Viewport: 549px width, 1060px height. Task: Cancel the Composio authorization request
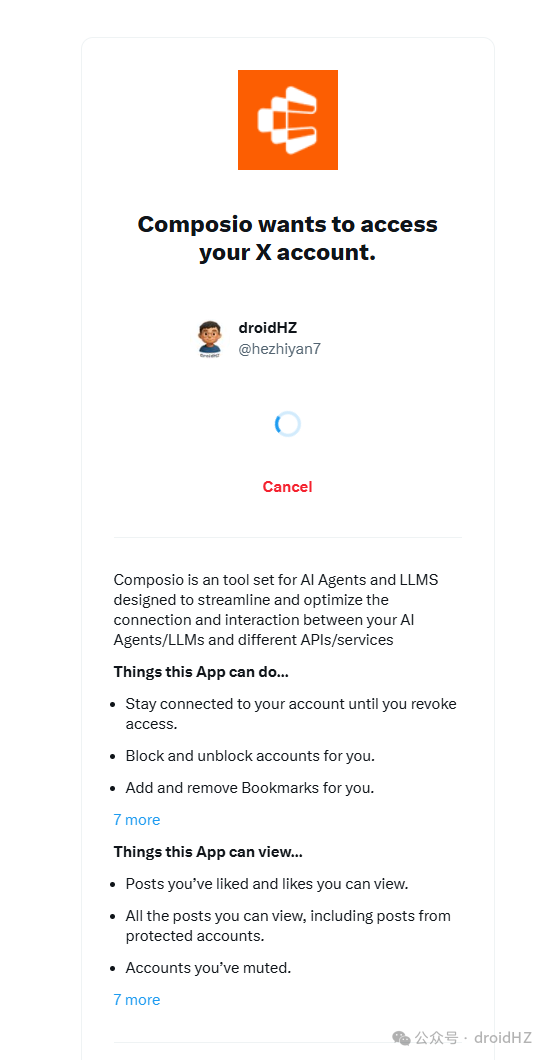coord(287,487)
